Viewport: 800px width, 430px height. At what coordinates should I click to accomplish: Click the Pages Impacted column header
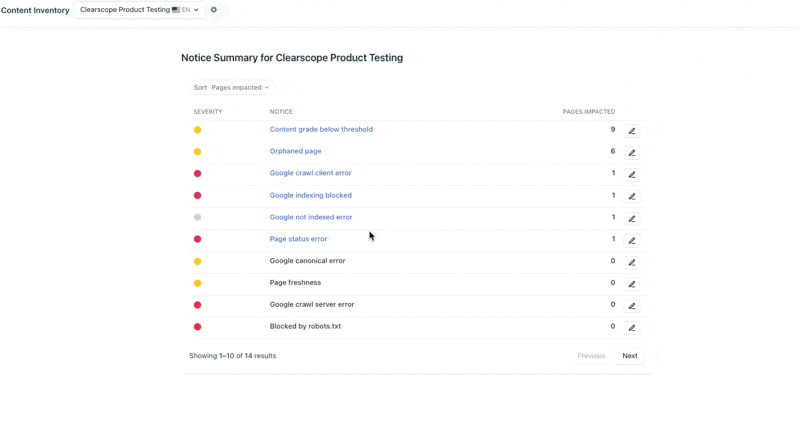point(589,112)
